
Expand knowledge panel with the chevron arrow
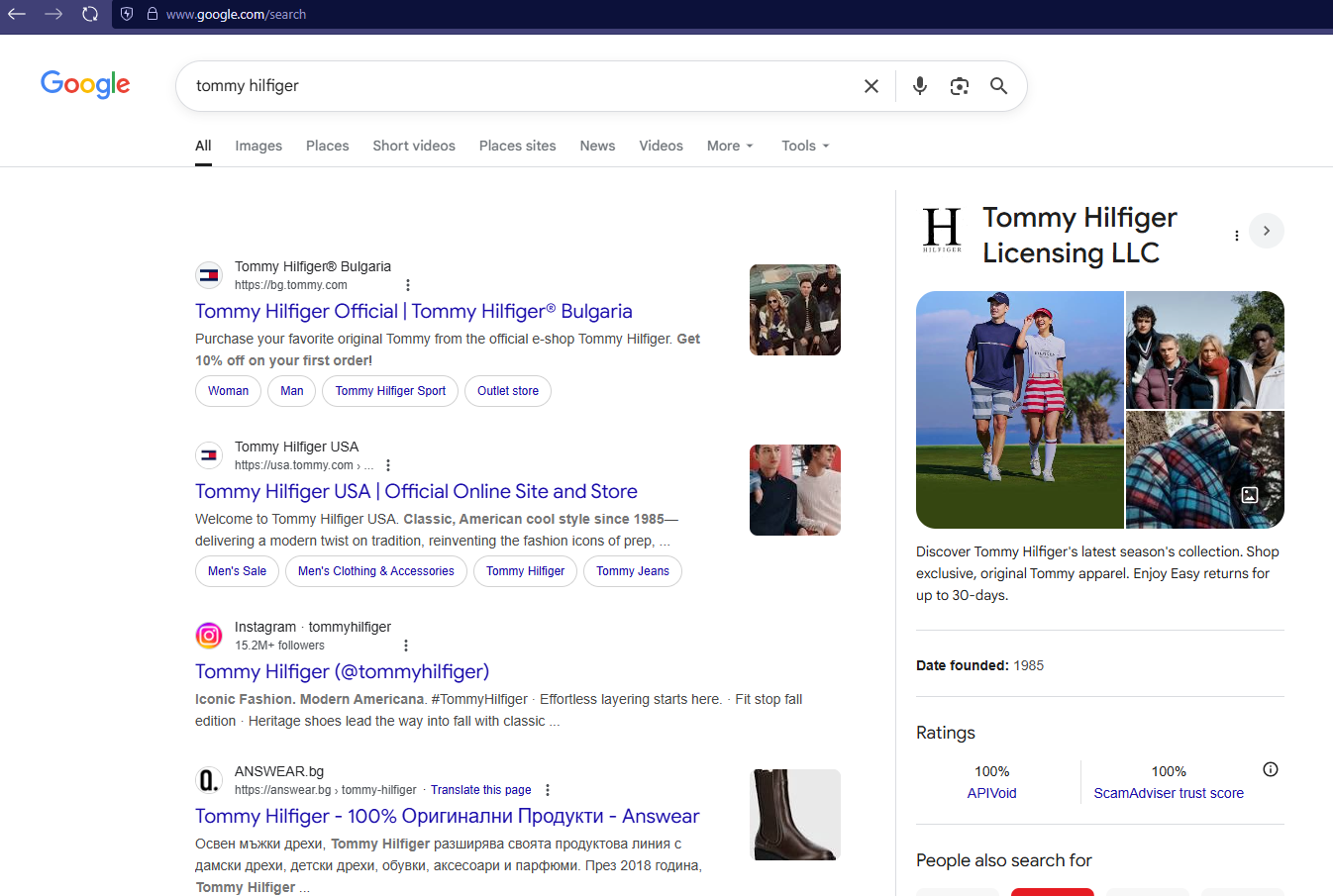click(x=1266, y=231)
